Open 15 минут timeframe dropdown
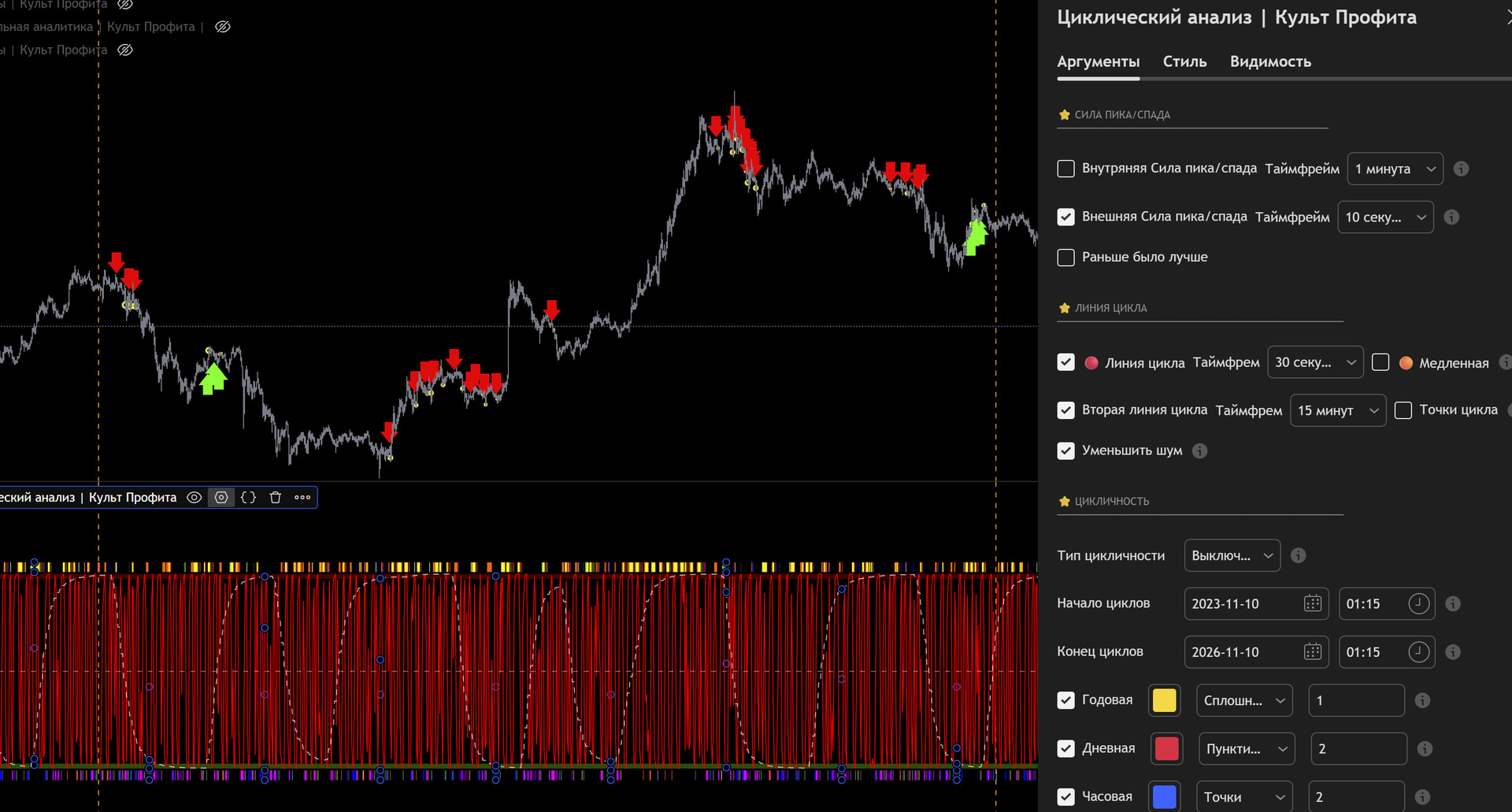Viewport: 1512px width, 812px height. (x=1337, y=410)
